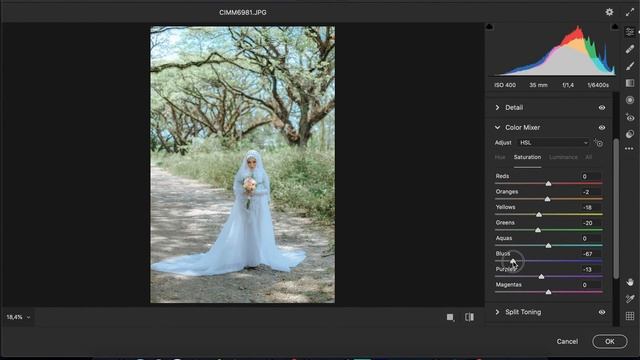Click the Magentas value input field
Image resolution: width=640 pixels, height=360 pixels.
[x=591, y=285]
